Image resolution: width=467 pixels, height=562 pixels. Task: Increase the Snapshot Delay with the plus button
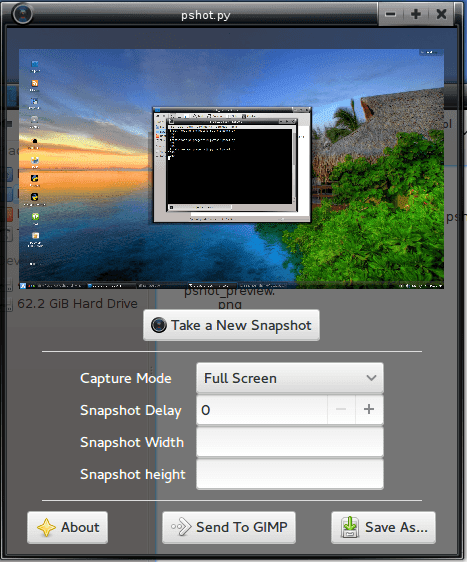coord(369,410)
